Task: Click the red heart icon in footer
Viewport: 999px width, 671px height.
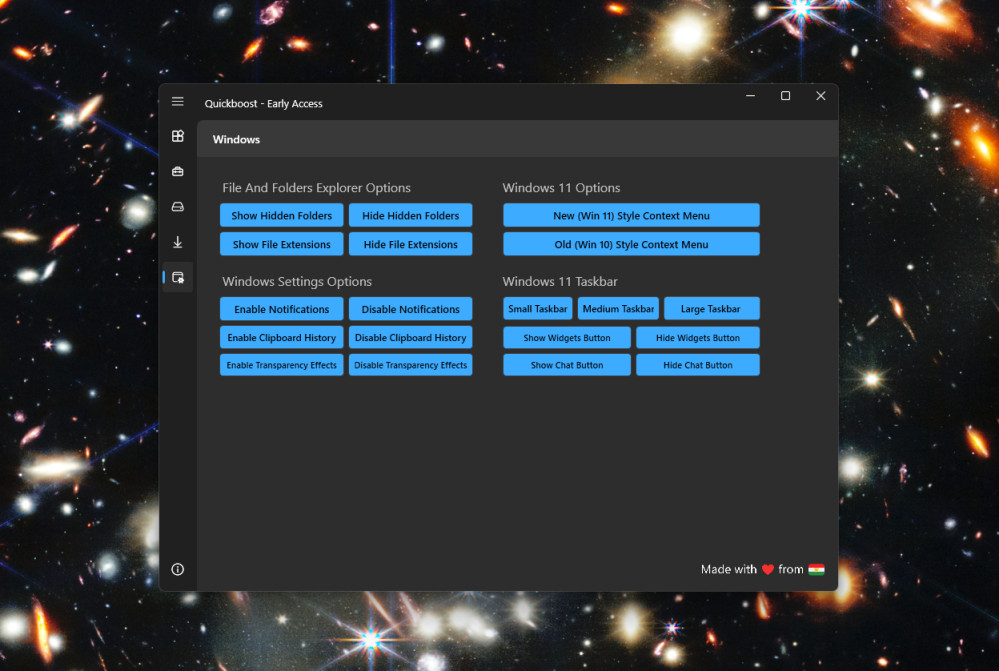Action: point(768,569)
